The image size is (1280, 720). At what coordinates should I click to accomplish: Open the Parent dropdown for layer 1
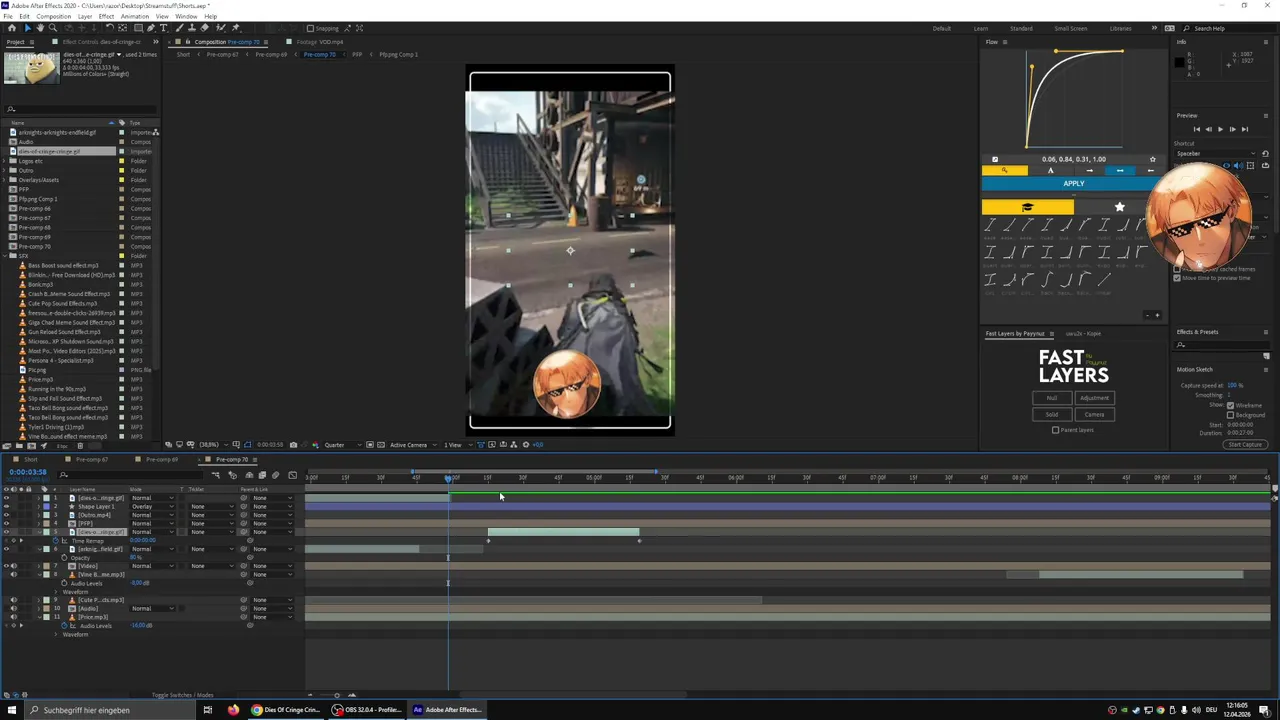272,498
